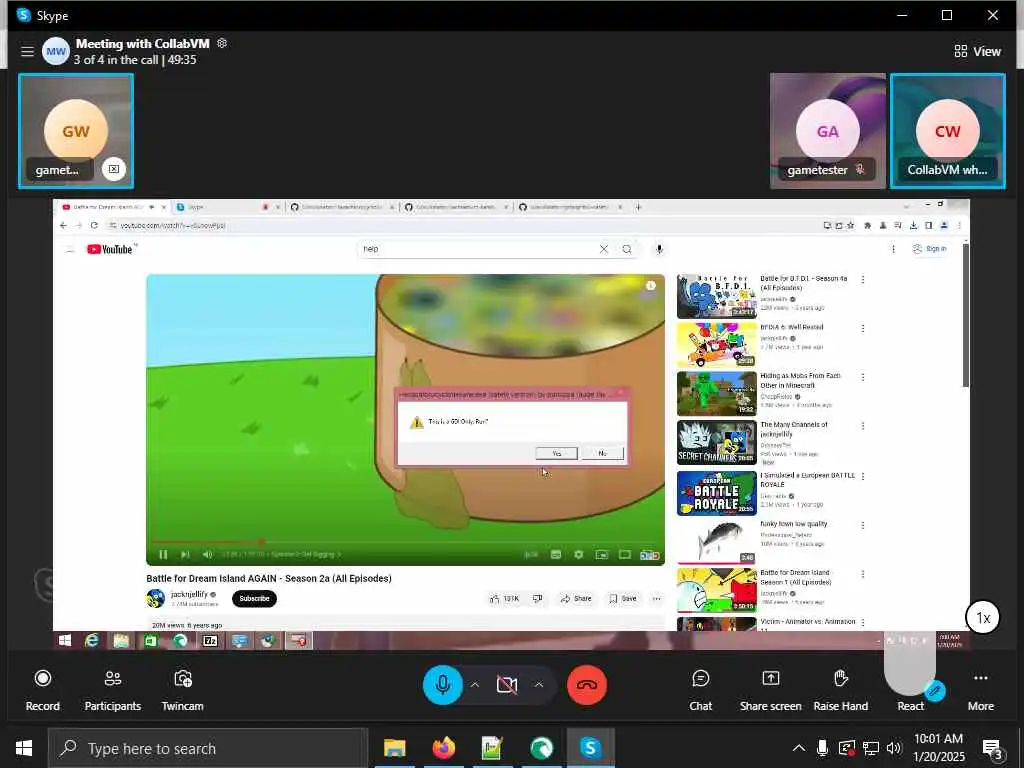The height and width of the screenshot is (768, 1024).
Task: Skip to next video in player
Action: click(x=185, y=554)
